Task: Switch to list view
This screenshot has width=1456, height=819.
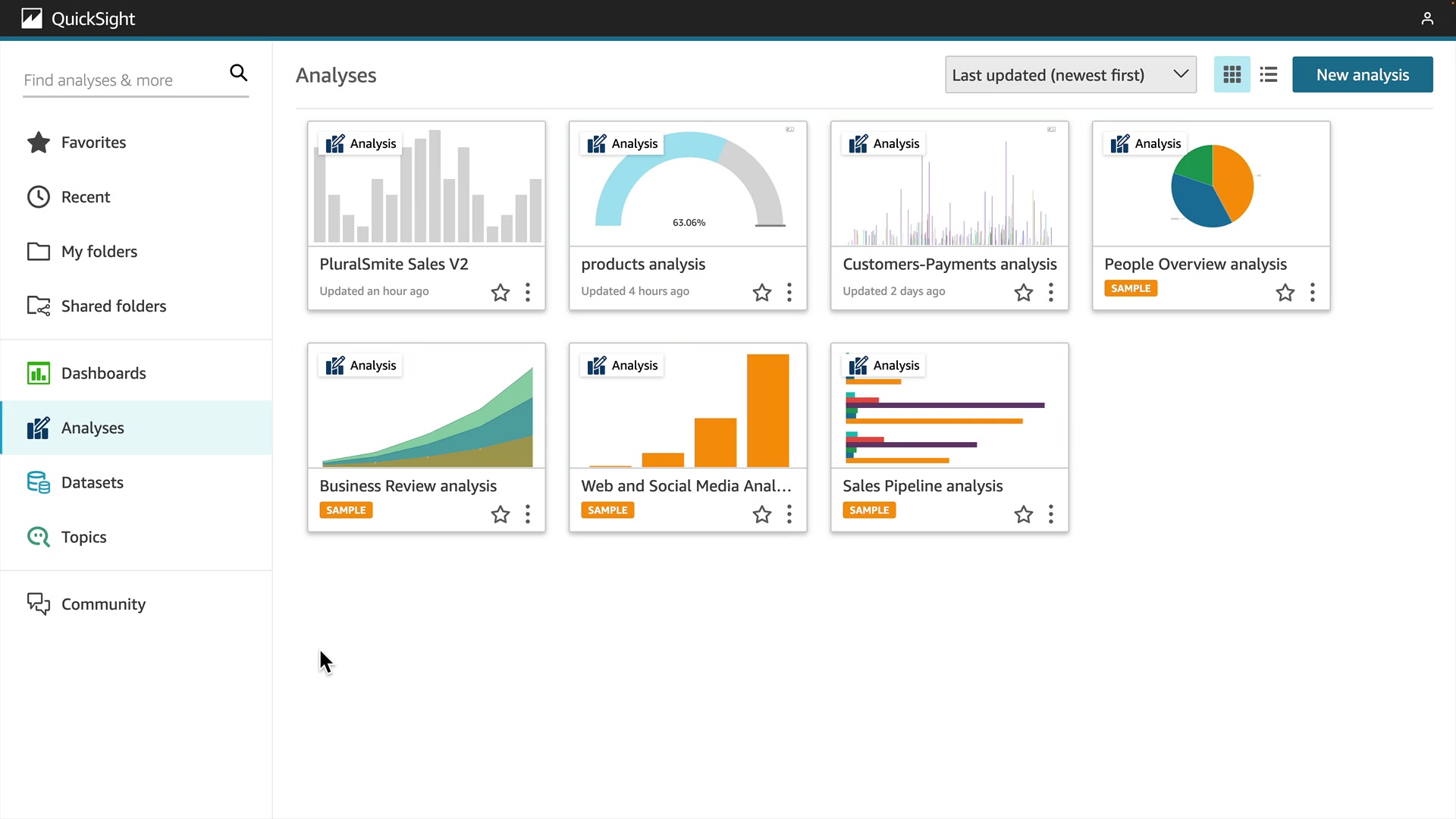Action: click(1269, 74)
